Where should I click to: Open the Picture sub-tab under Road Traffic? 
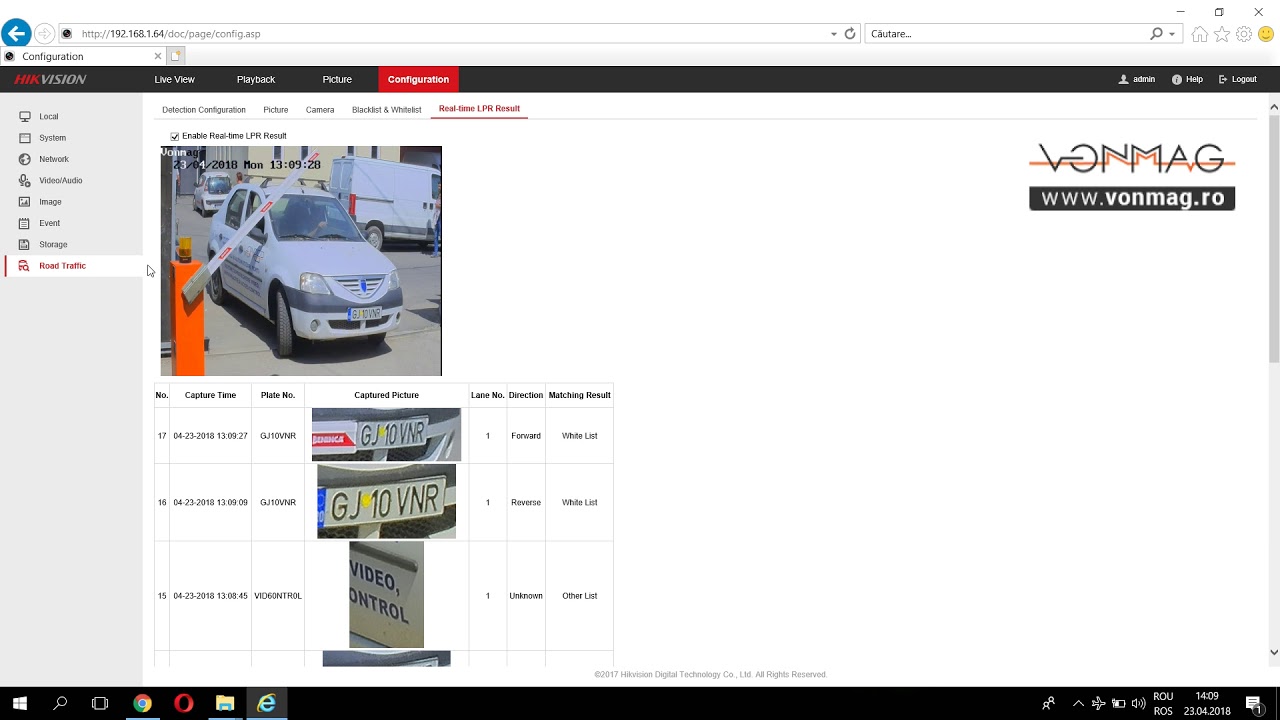point(276,110)
